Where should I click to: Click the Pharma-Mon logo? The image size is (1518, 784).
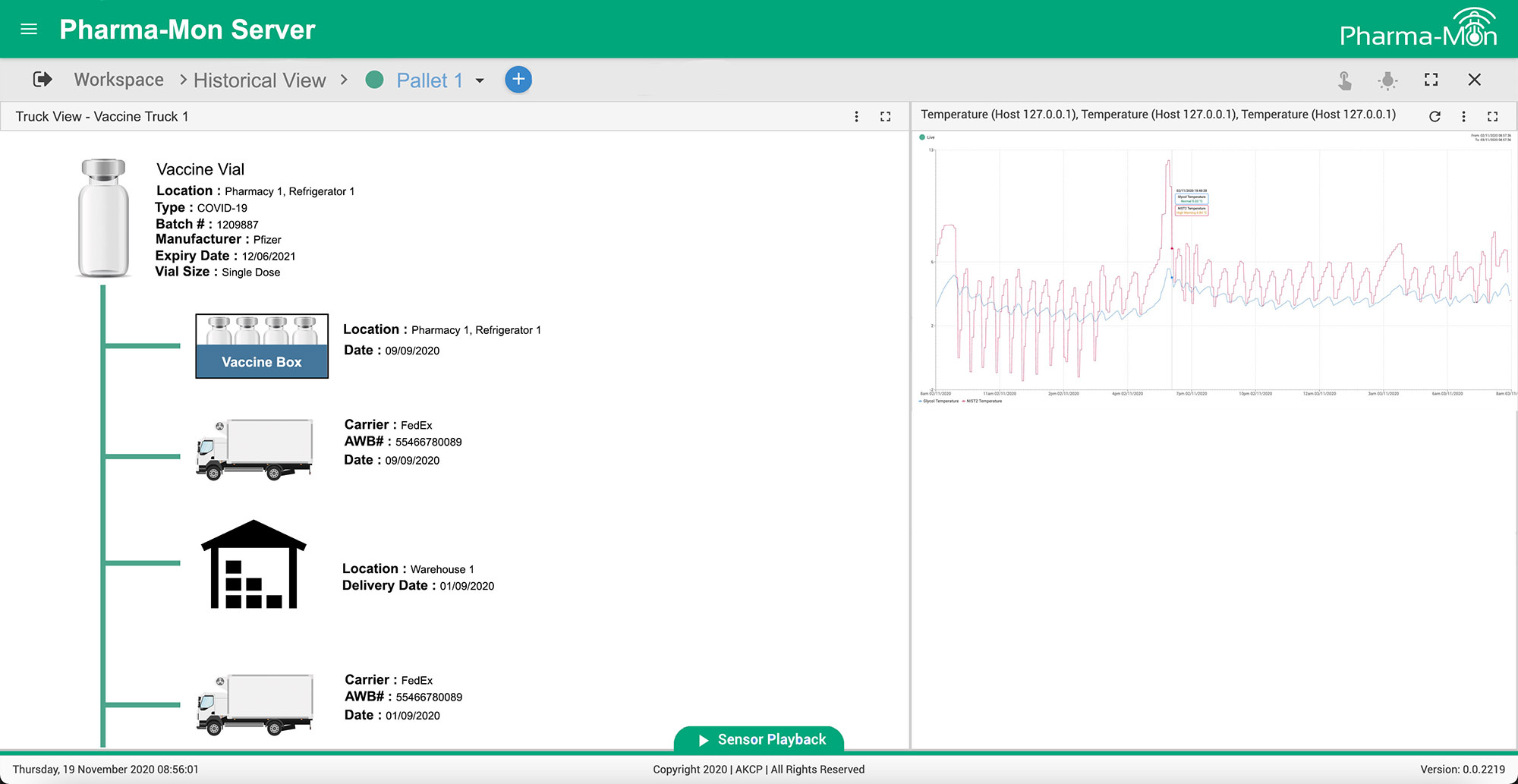(x=1418, y=28)
